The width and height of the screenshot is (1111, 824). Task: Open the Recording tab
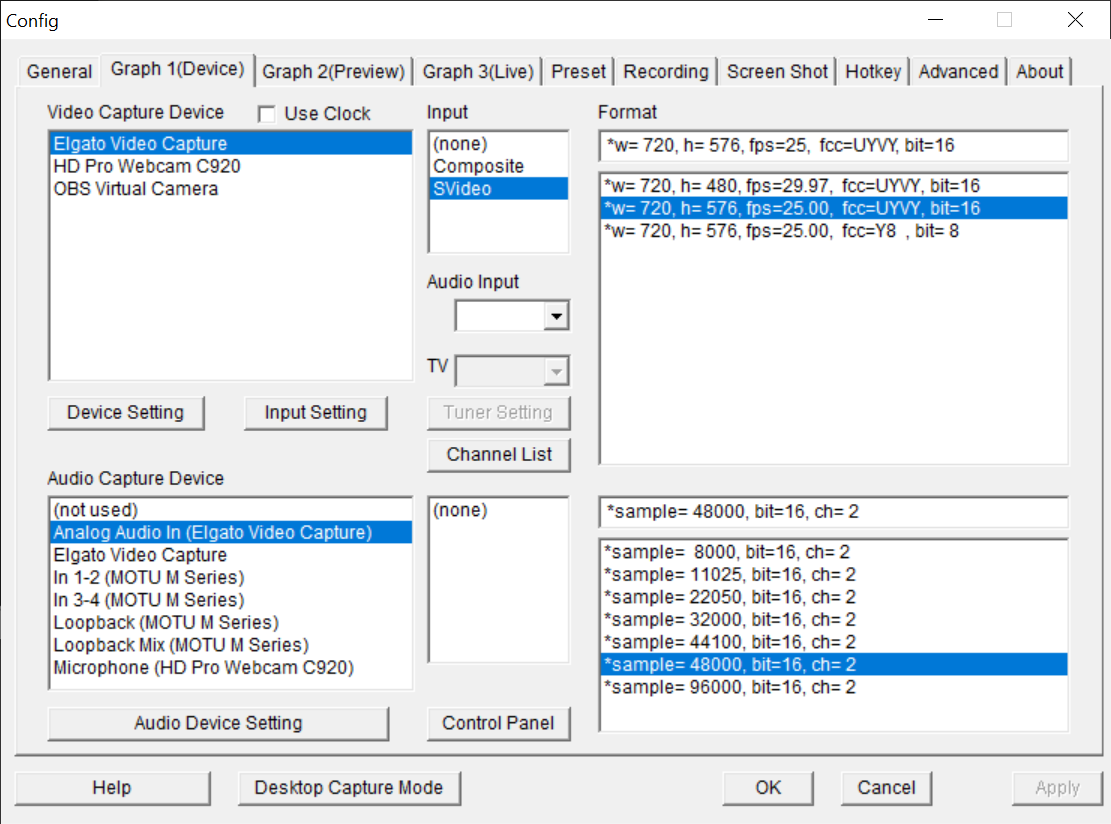pyautogui.click(x=666, y=72)
